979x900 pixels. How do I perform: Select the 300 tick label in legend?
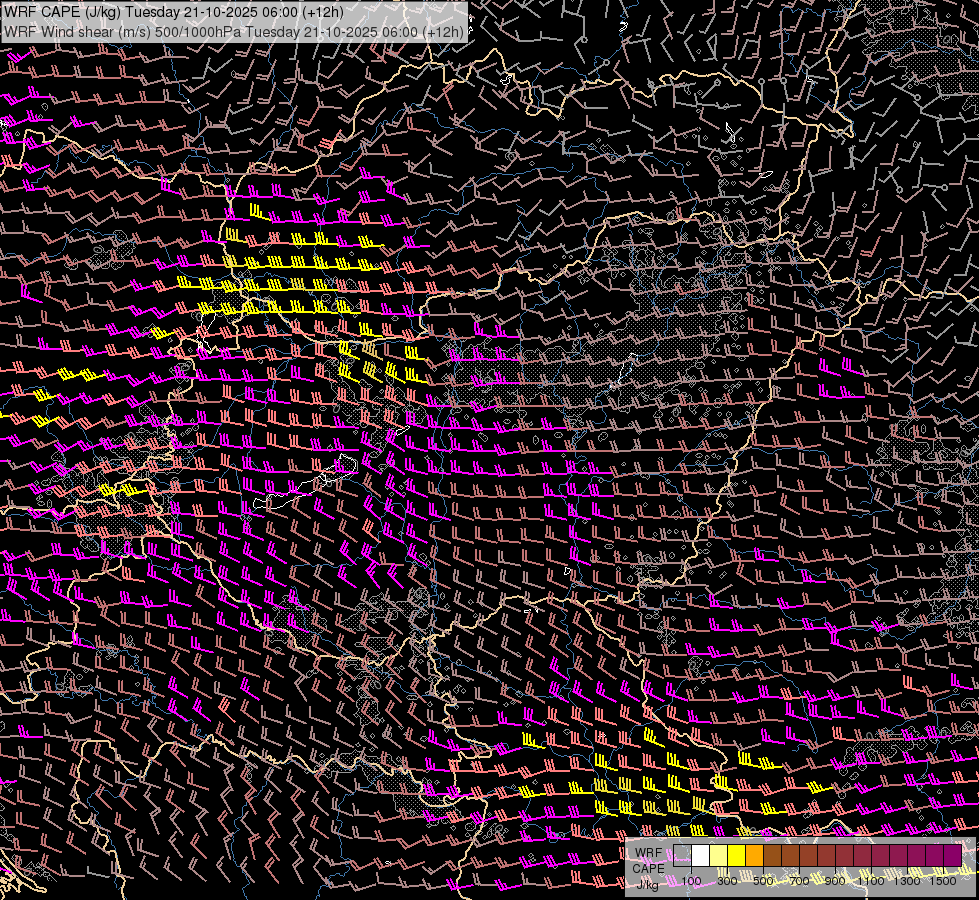(727, 882)
